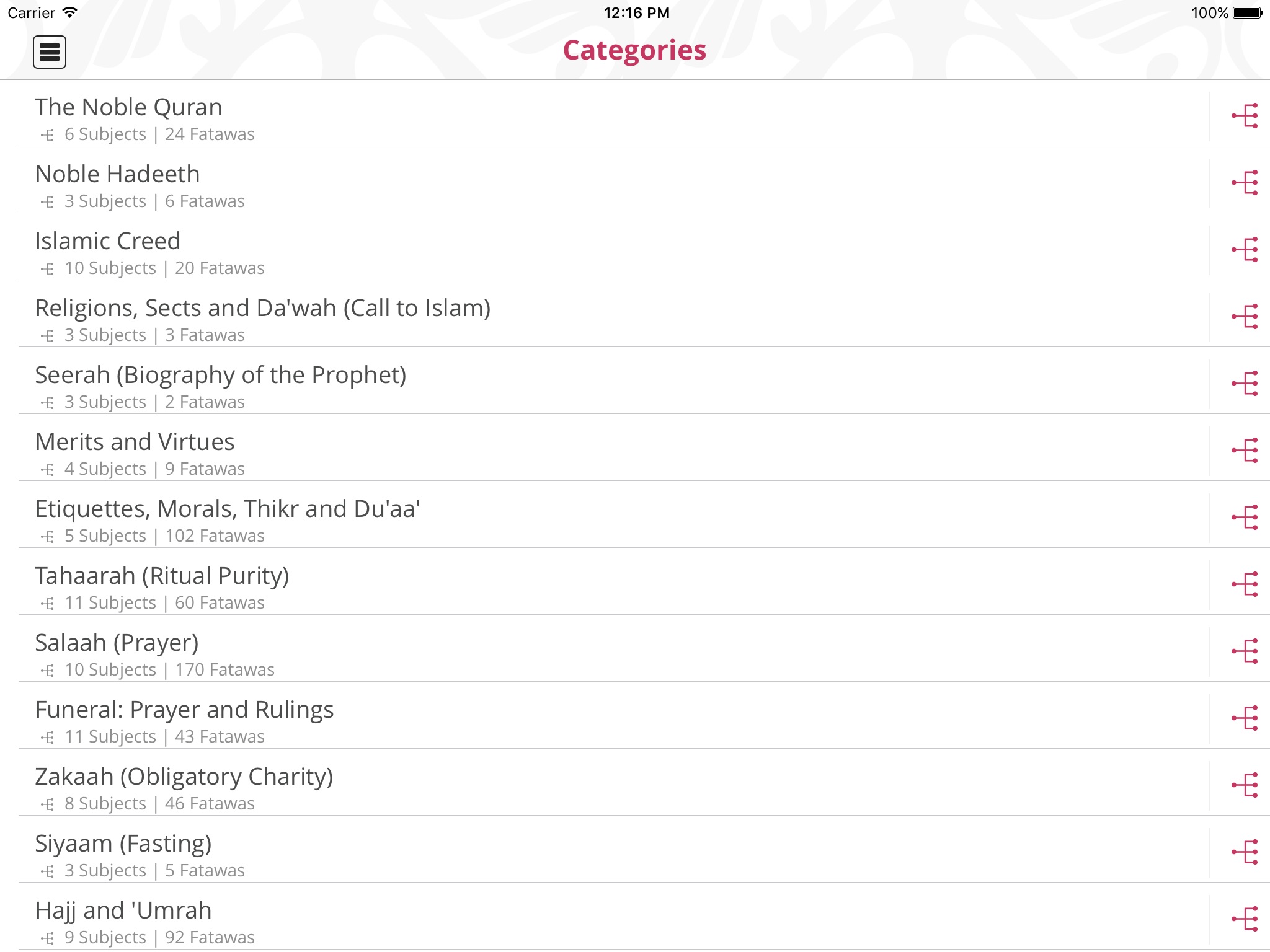Tap subcategory tree icon for Islamic Creed

click(1244, 250)
